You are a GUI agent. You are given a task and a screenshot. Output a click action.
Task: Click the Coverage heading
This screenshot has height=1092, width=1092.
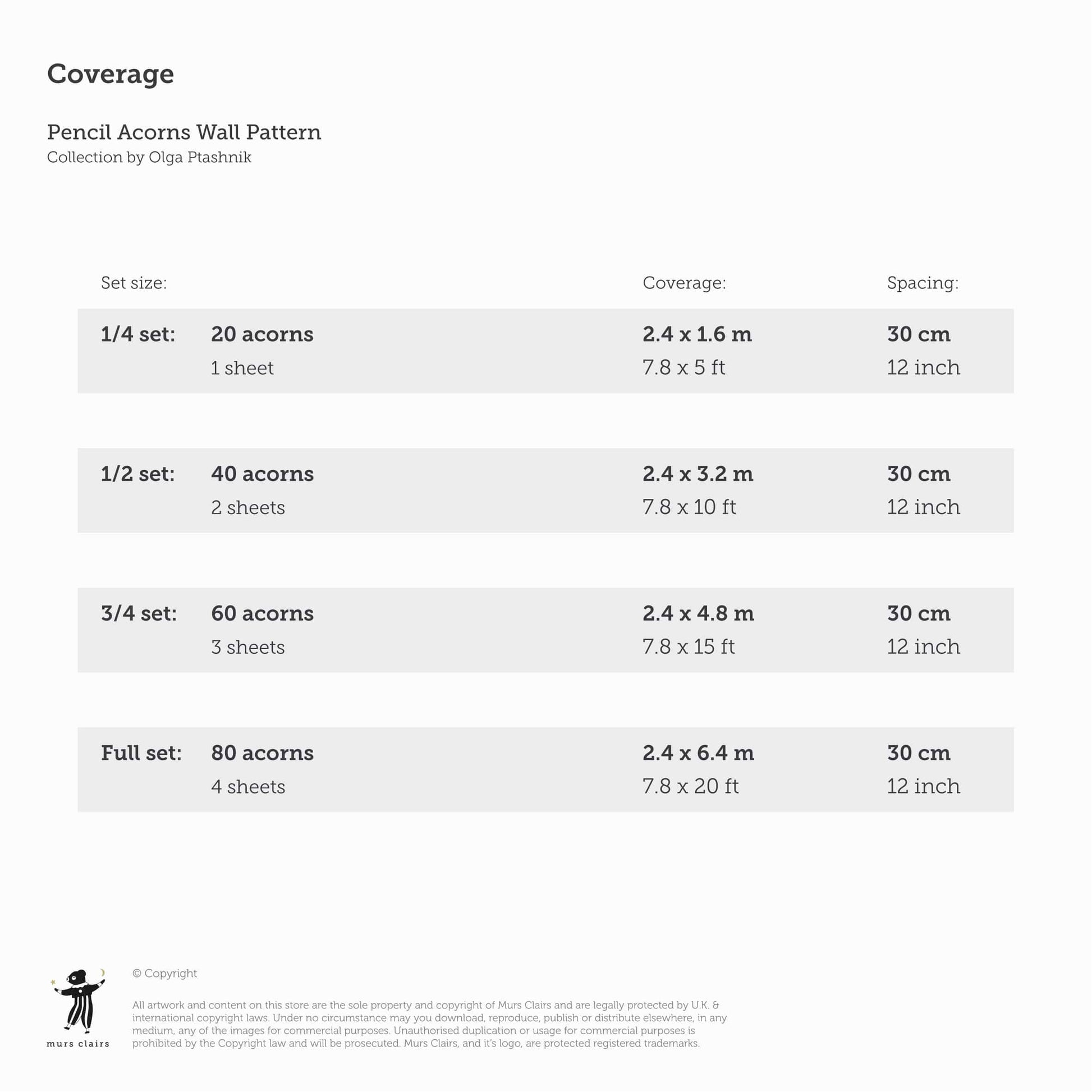[110, 74]
